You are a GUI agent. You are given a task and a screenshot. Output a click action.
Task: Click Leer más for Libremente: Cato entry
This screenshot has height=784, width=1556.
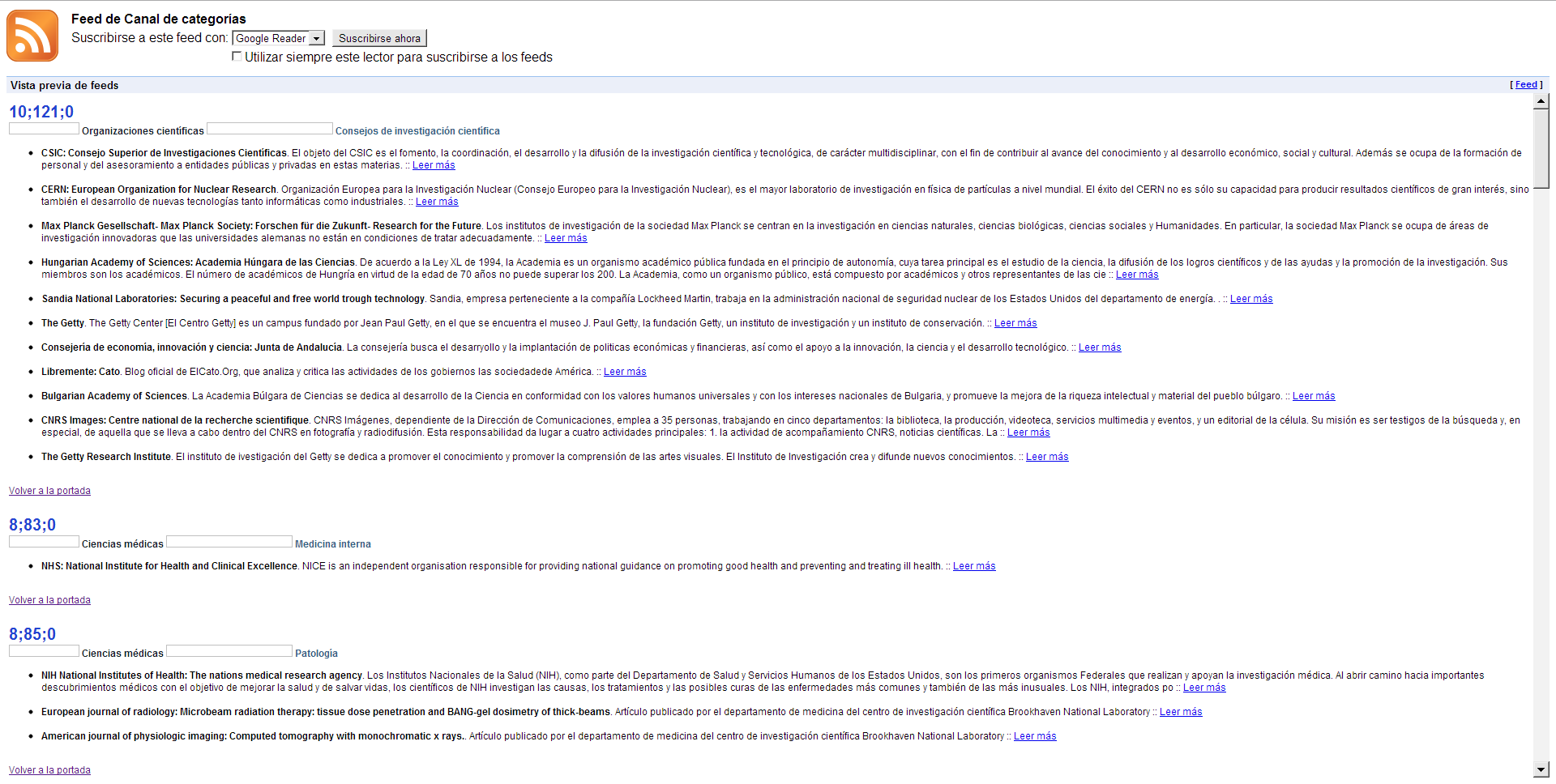pos(625,372)
